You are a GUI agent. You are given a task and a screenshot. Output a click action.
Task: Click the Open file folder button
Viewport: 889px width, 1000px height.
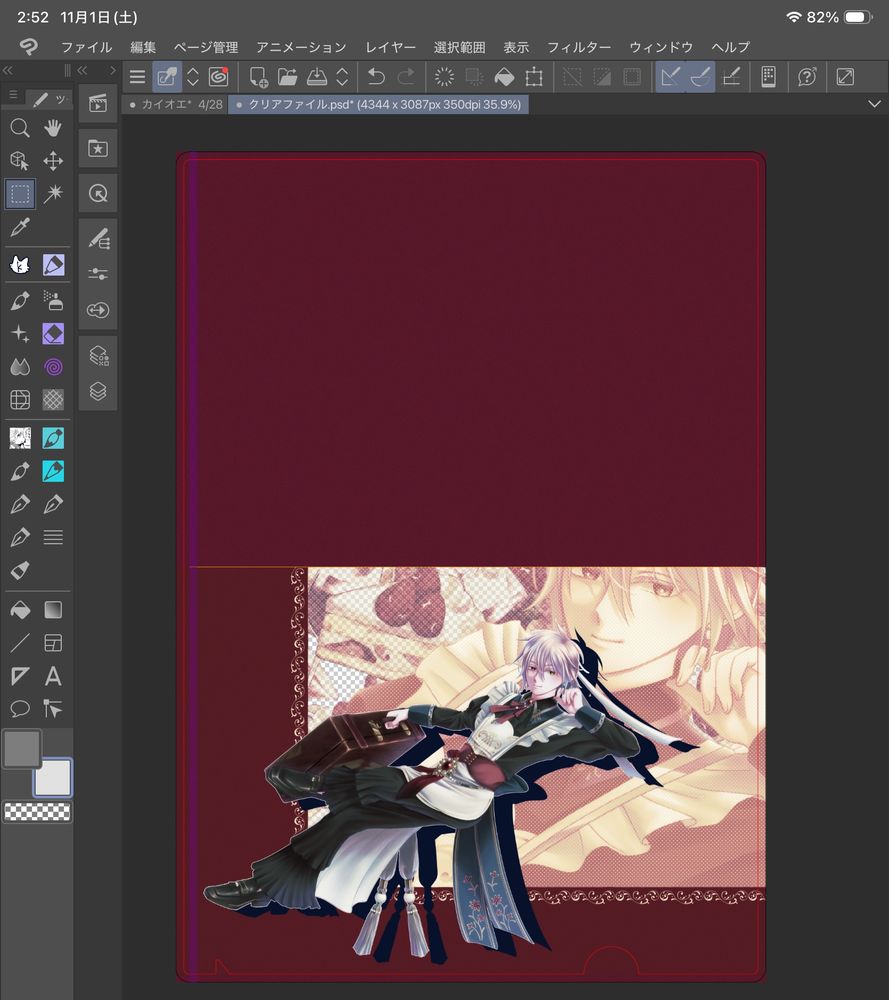coord(288,77)
